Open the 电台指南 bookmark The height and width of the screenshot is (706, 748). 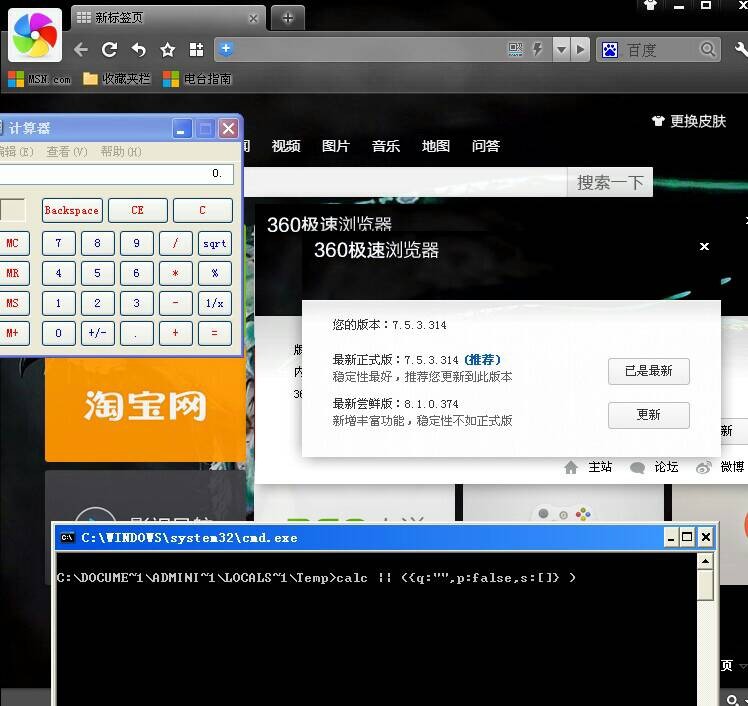[x=197, y=79]
